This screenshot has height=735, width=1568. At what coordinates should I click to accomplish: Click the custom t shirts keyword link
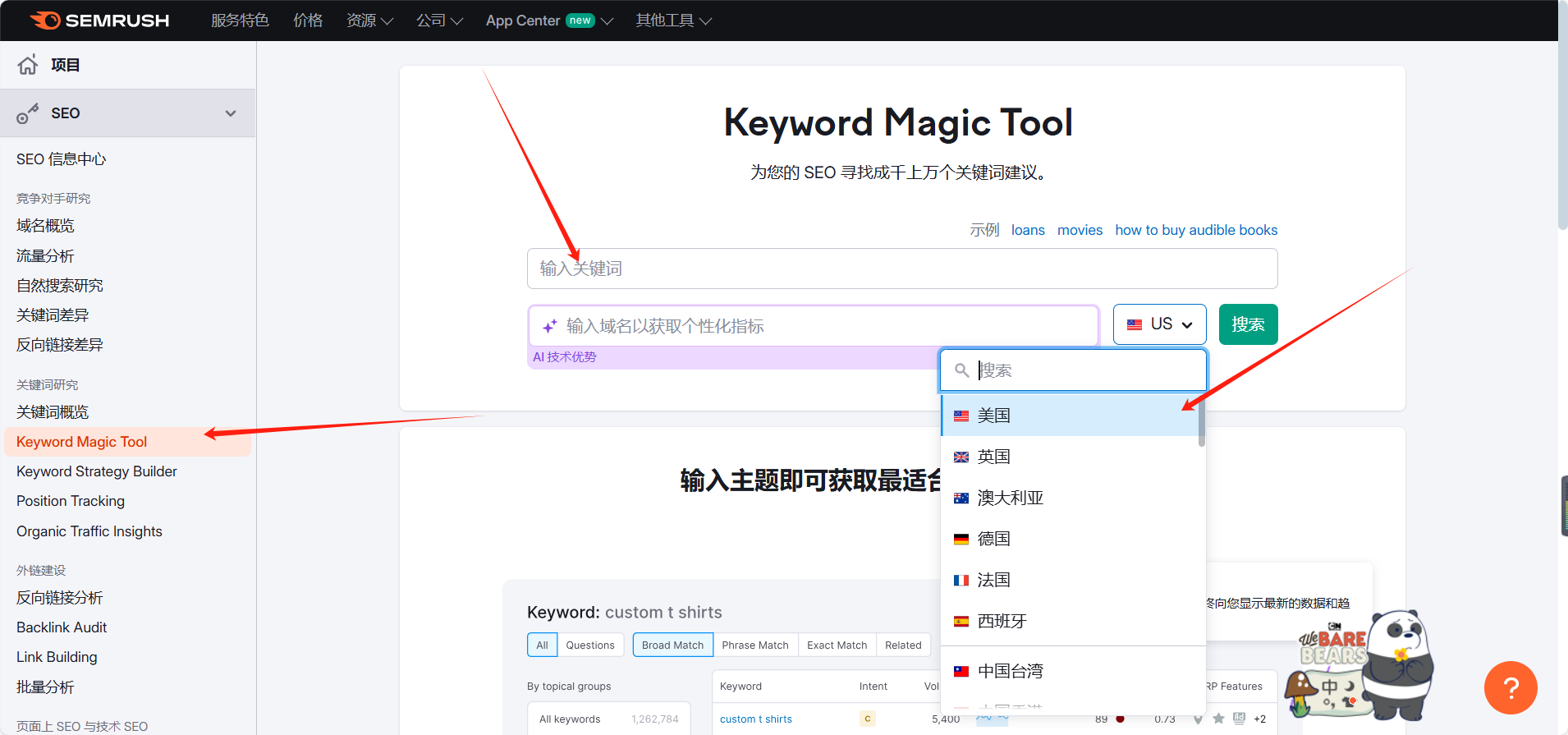756,719
